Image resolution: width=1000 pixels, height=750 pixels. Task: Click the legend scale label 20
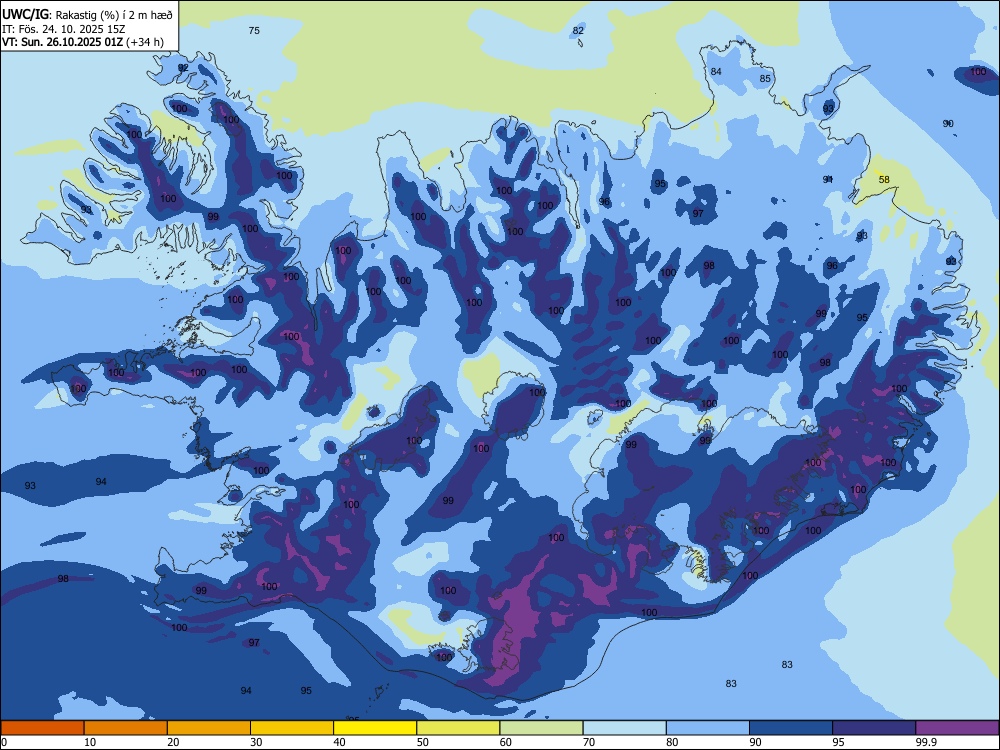(x=173, y=742)
